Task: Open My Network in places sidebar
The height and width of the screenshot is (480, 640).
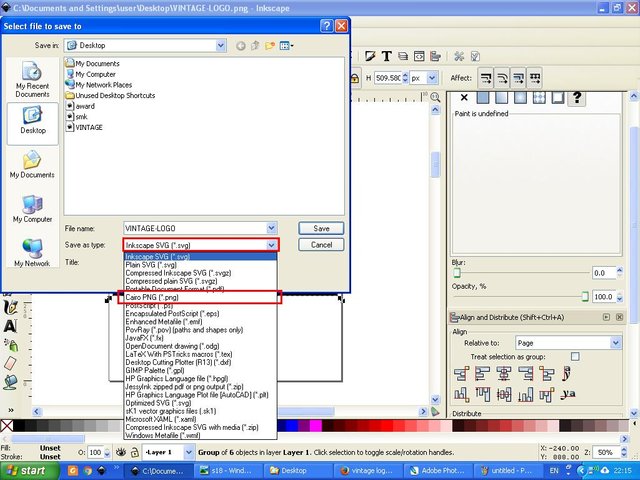Action: (x=32, y=253)
